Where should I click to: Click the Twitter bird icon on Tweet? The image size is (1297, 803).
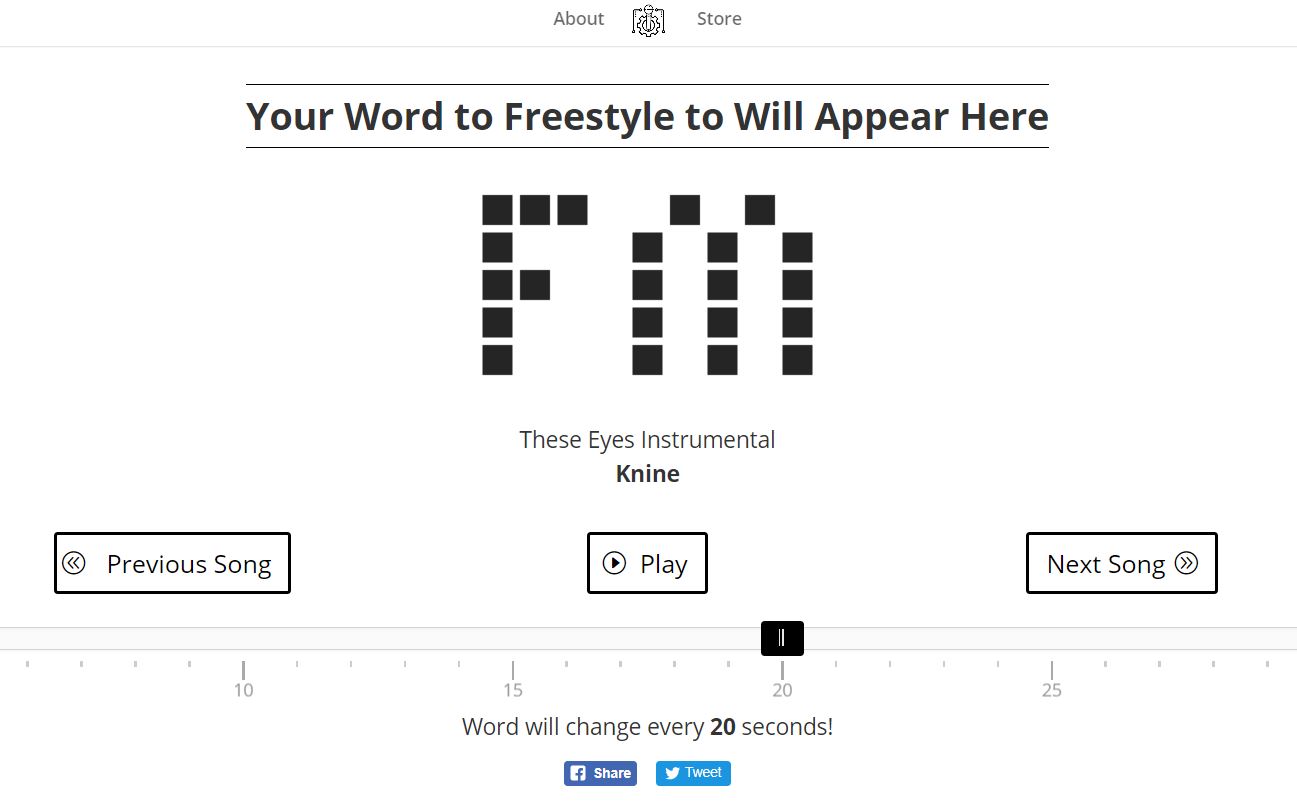[672, 773]
